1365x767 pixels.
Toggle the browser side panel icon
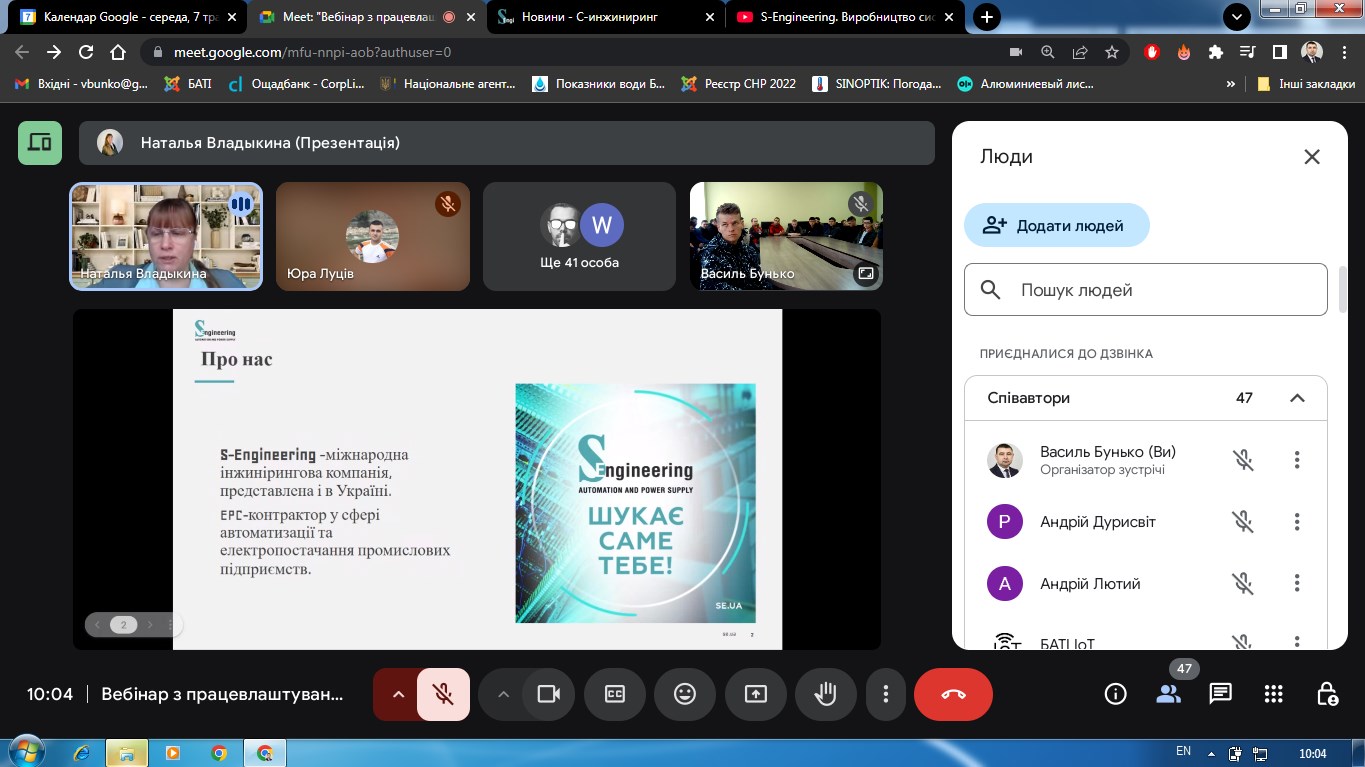(1279, 52)
